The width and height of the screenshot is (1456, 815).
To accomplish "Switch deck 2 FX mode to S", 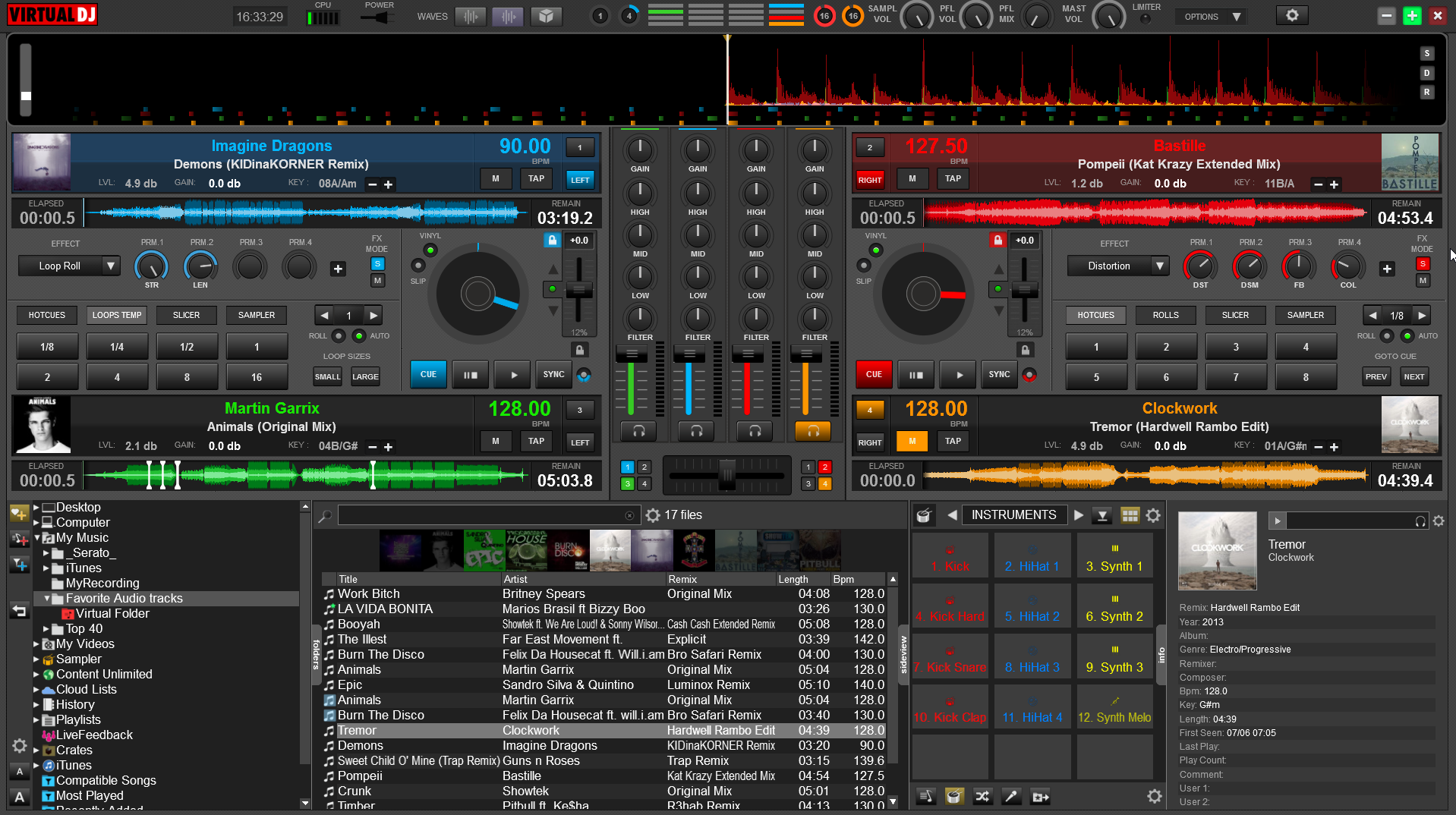I will [1423, 263].
